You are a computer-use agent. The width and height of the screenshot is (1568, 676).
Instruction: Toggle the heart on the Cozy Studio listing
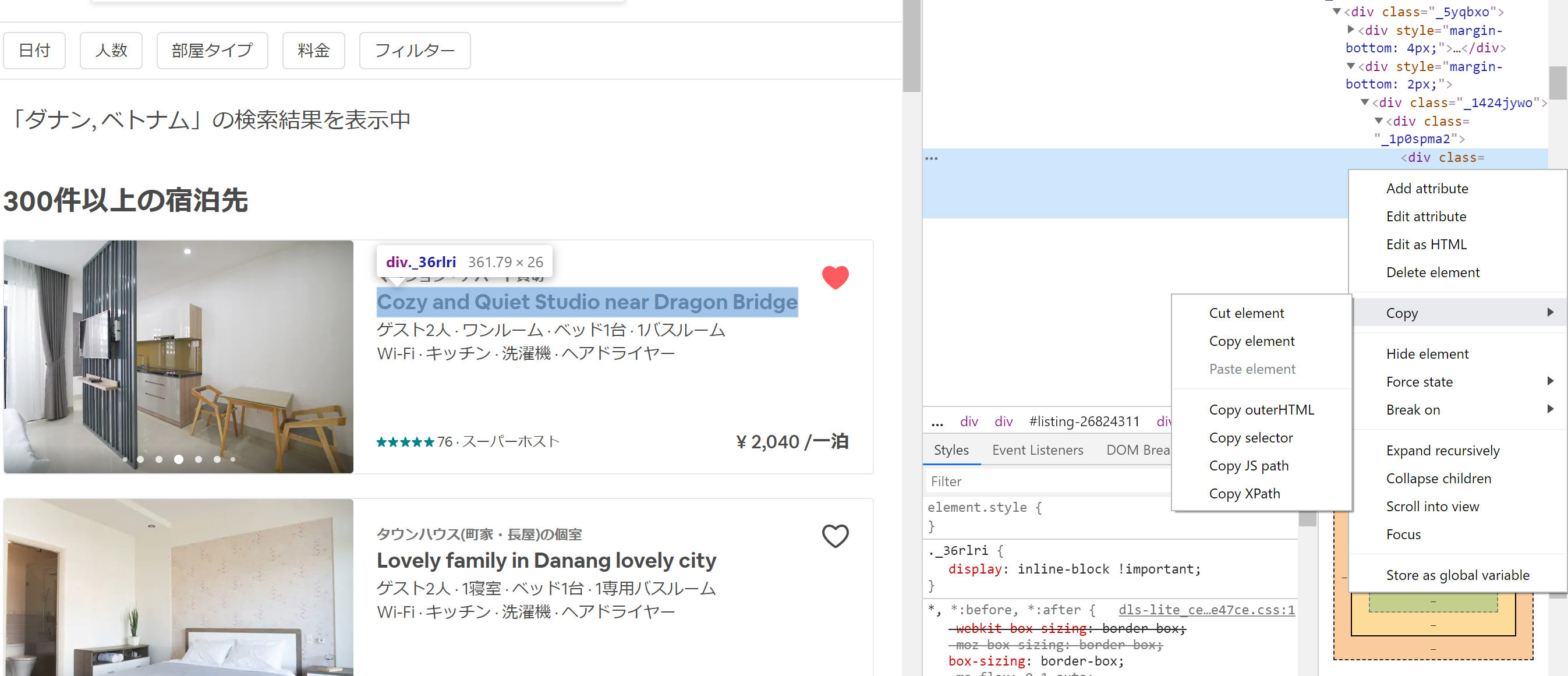[835, 278]
